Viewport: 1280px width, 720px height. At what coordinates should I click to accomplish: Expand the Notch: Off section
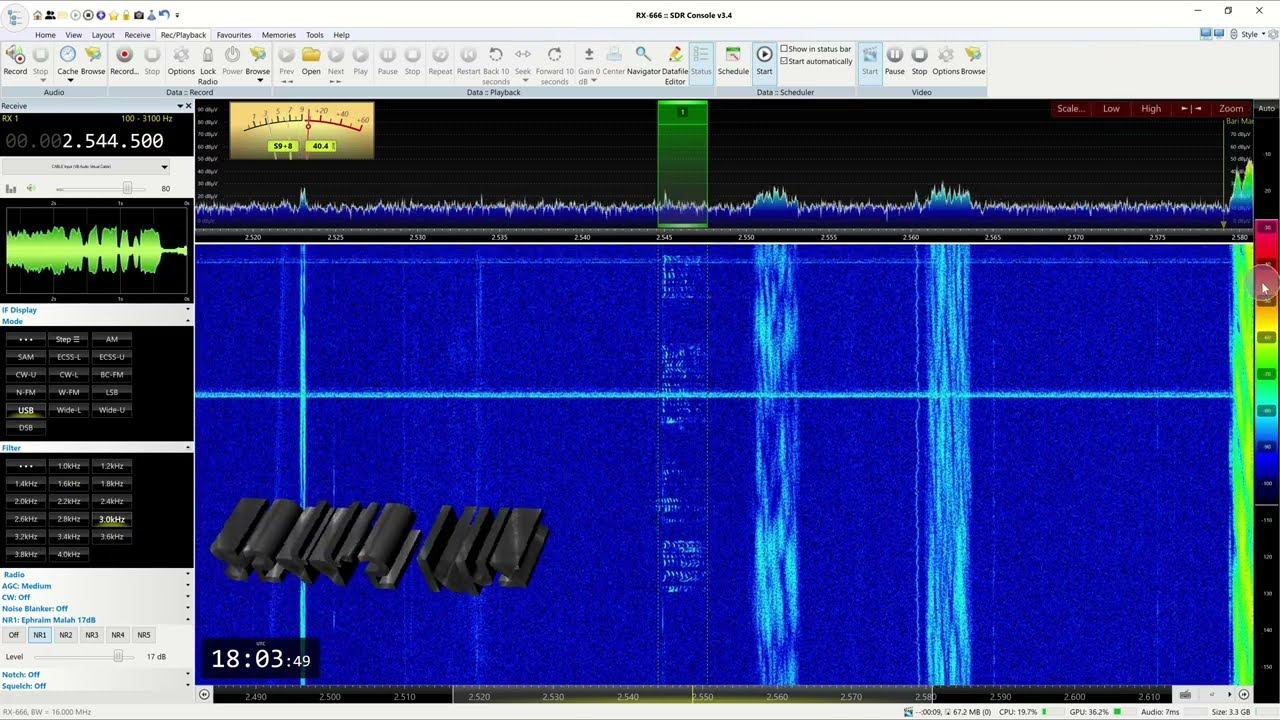[x=187, y=674]
